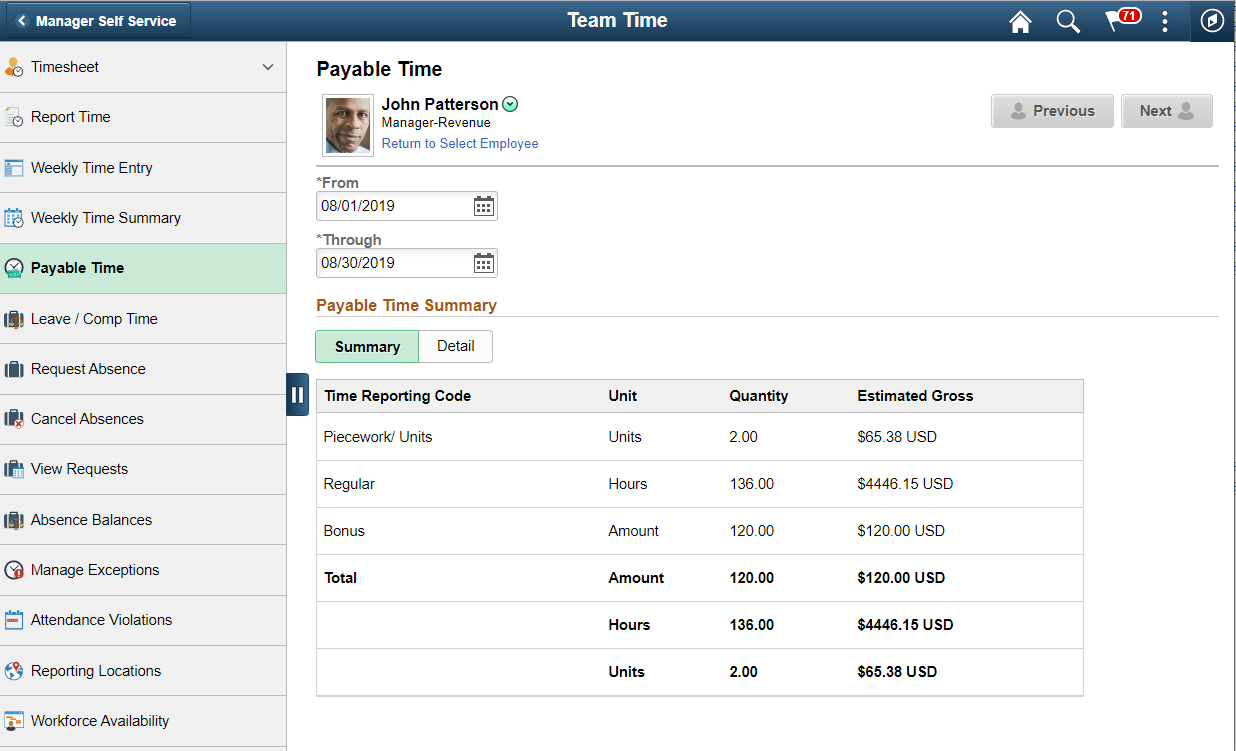The height and width of the screenshot is (751, 1236).
Task: Click the Manage Exceptions icon
Action: pos(13,570)
